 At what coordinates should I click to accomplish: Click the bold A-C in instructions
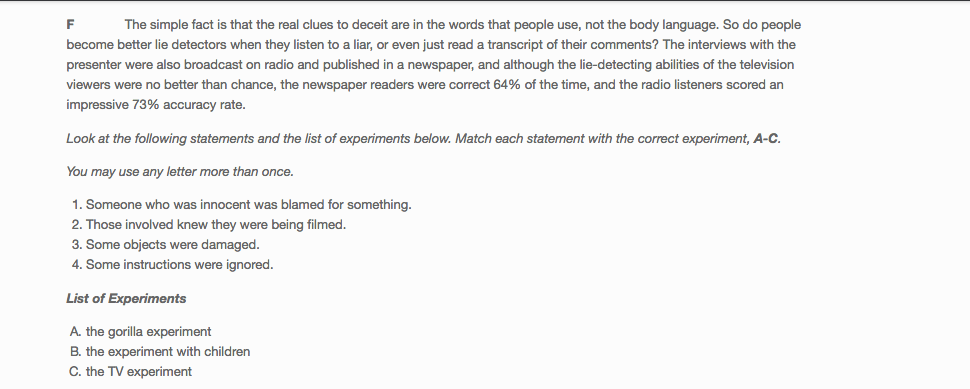767,139
